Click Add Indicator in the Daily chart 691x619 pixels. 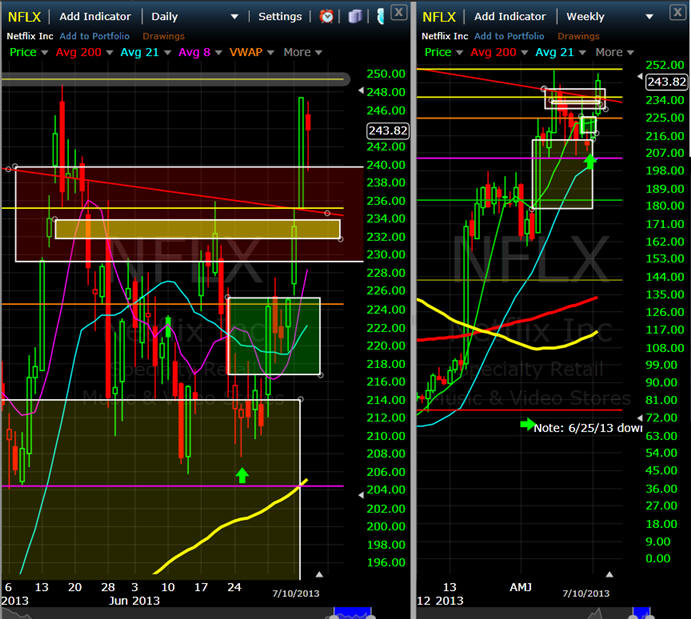(x=95, y=16)
